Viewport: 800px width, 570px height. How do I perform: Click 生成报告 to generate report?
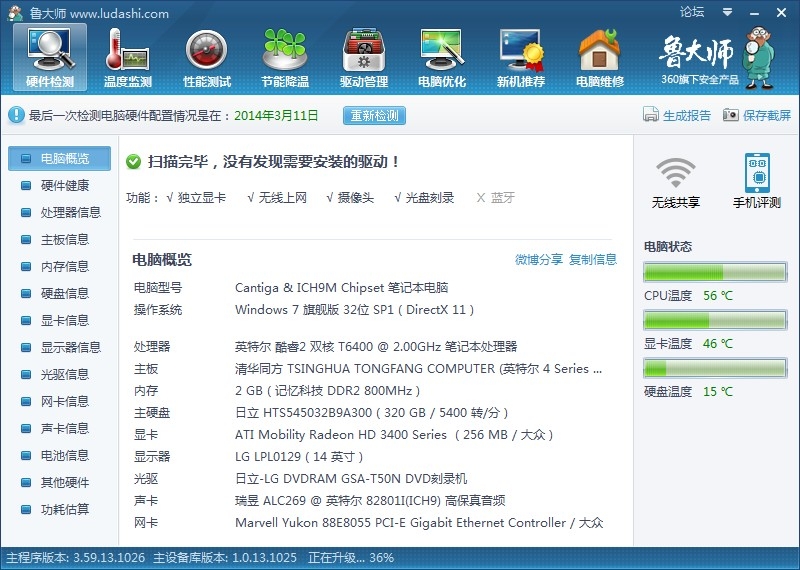coord(677,115)
